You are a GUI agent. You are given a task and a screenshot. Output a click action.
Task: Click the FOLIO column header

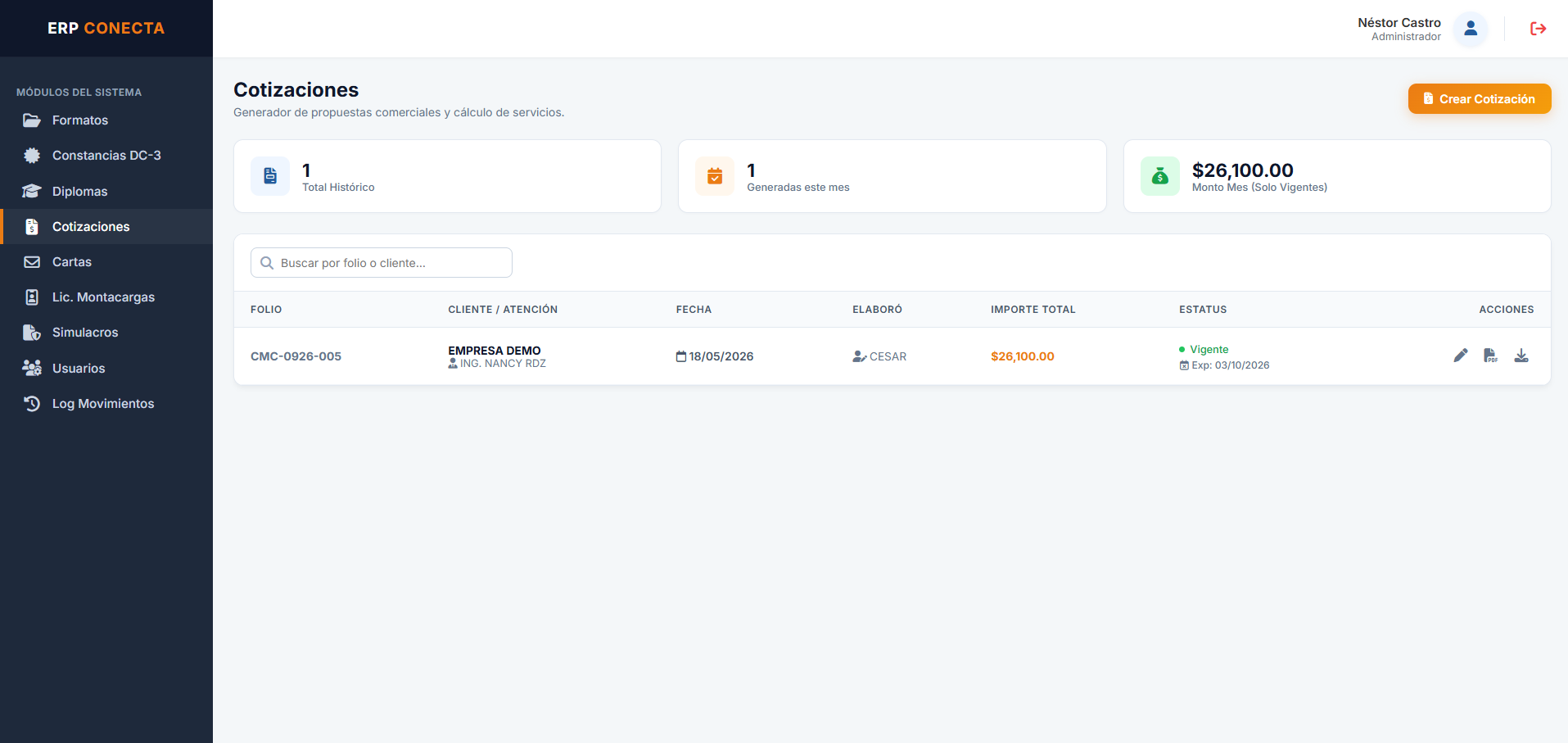point(266,310)
